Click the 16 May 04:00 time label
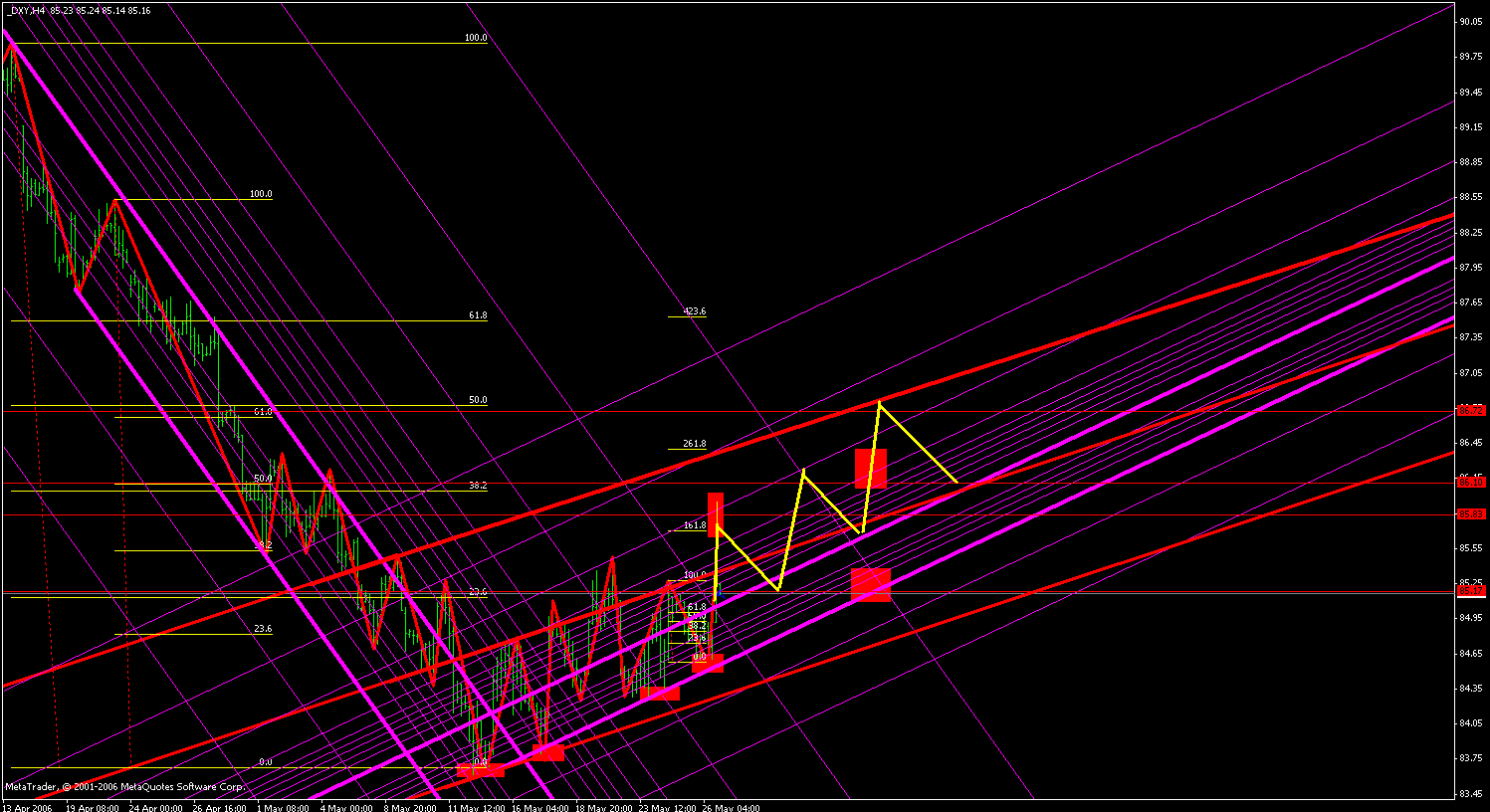The height and width of the screenshot is (812, 1490). point(538,807)
